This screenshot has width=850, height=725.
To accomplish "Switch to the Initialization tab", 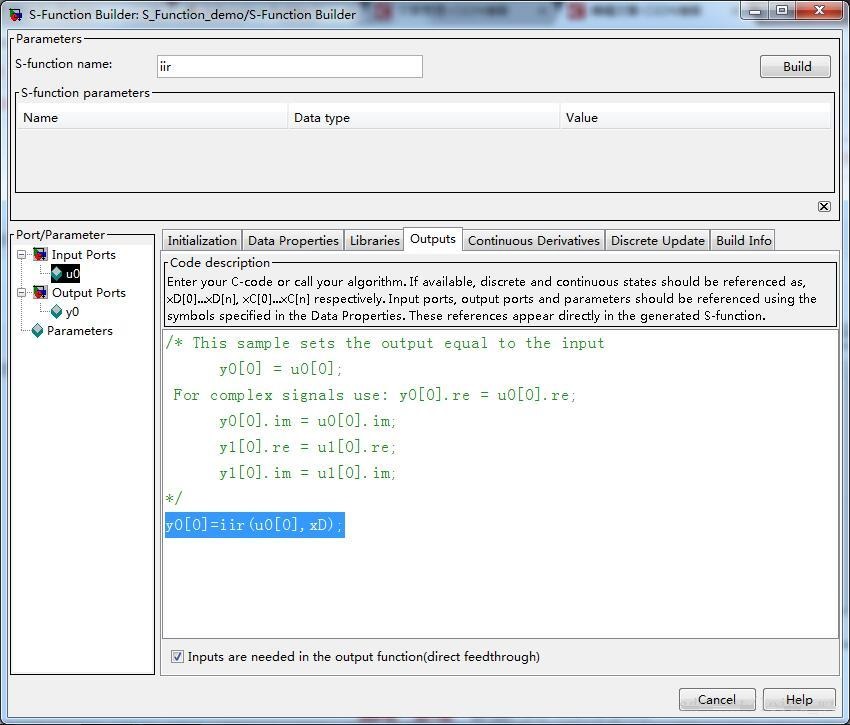I will tap(202, 240).
